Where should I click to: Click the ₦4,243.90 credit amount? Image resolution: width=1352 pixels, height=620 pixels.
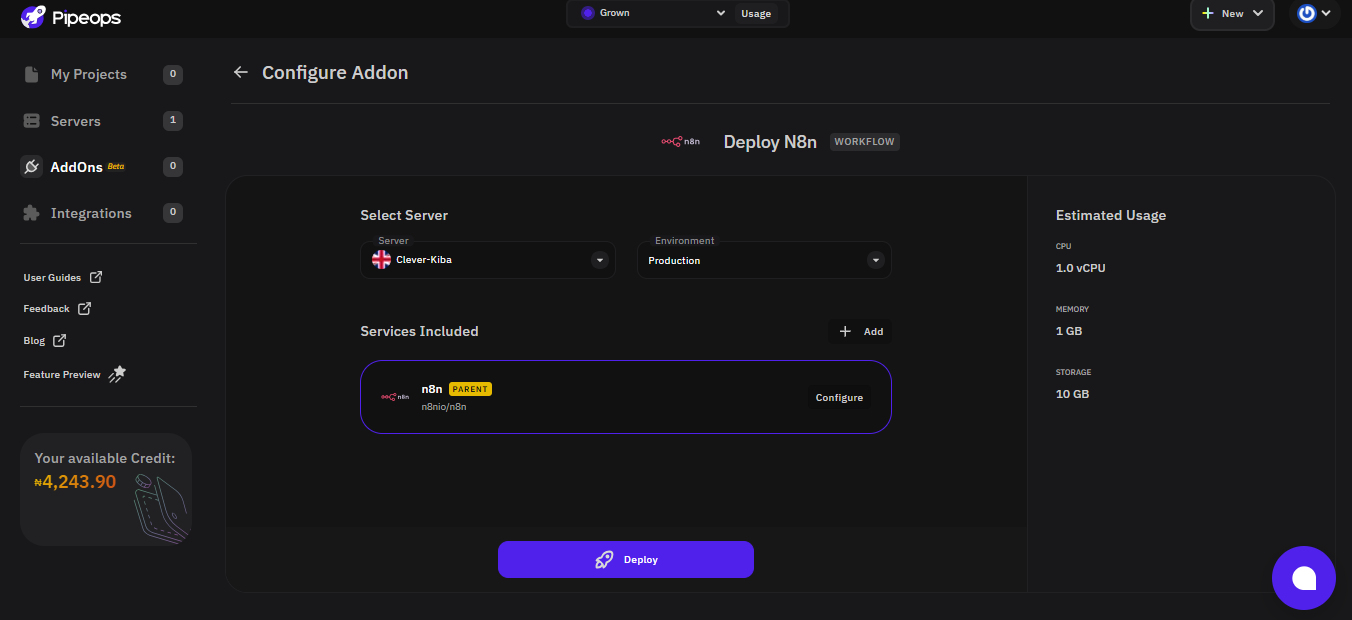pyautogui.click(x=75, y=482)
